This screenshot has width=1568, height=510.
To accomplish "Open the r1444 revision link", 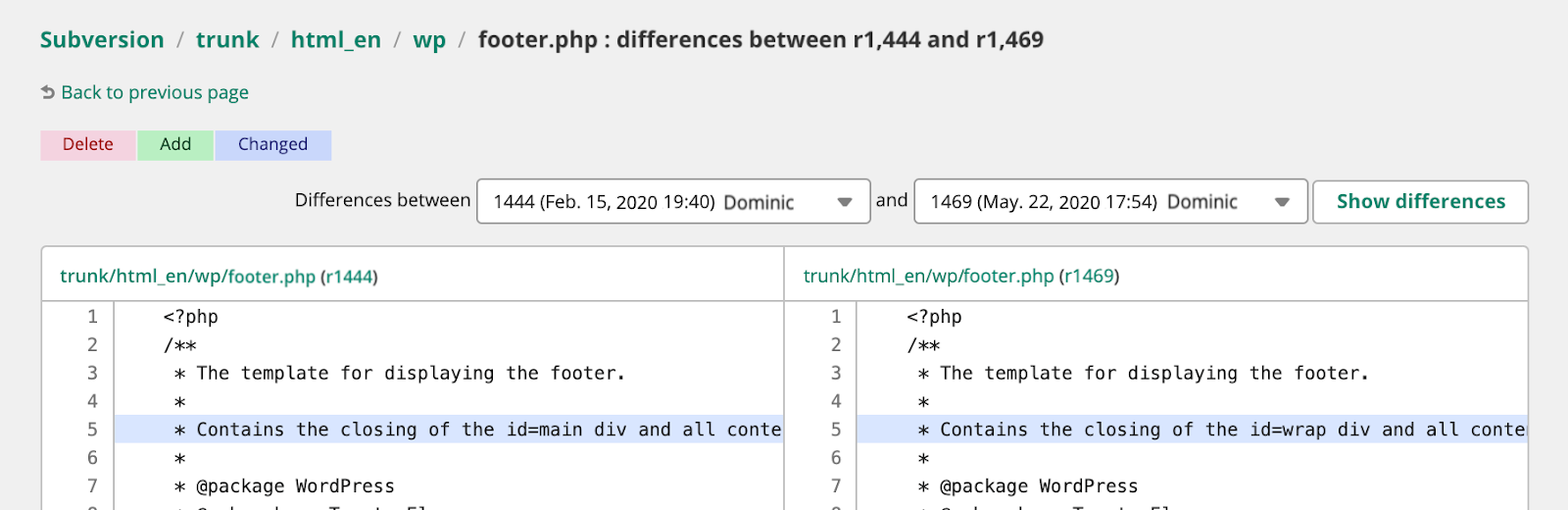I will pos(349,277).
